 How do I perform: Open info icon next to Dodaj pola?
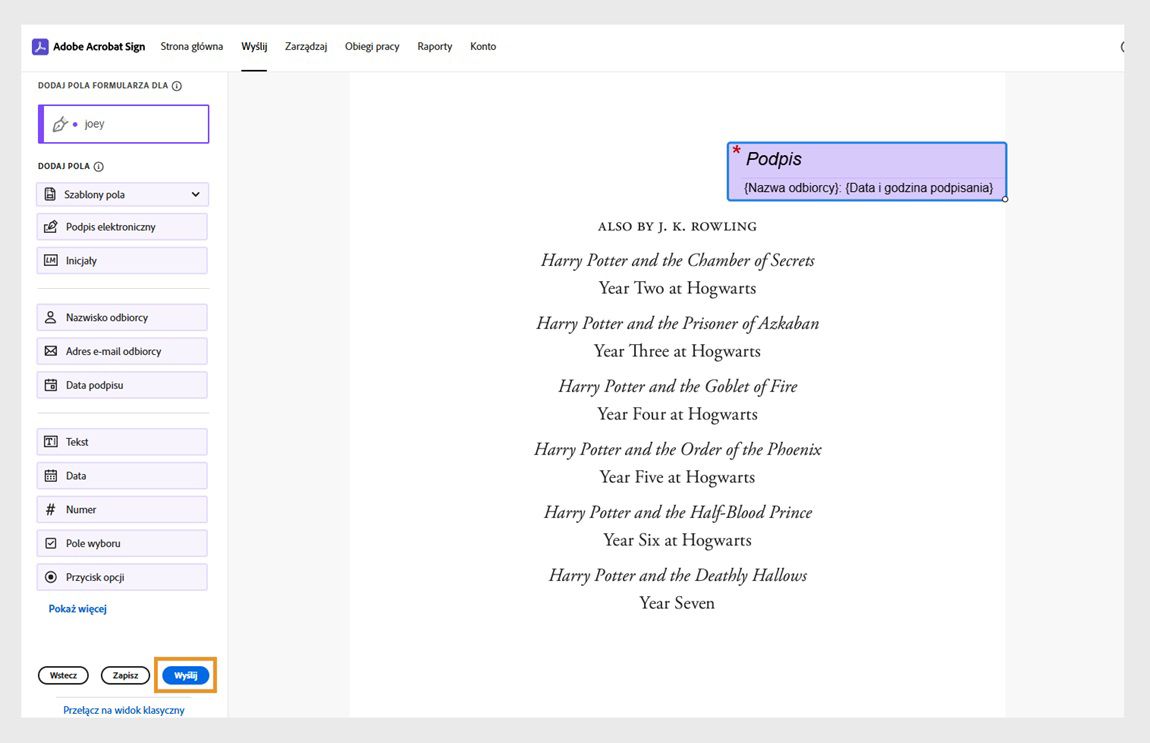coord(98,166)
